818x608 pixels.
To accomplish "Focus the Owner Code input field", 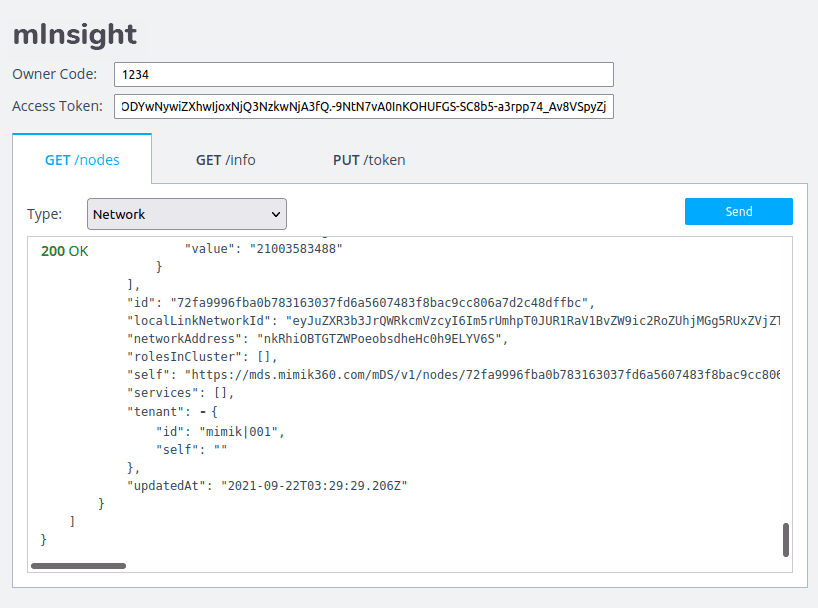I will pyautogui.click(x=363, y=74).
